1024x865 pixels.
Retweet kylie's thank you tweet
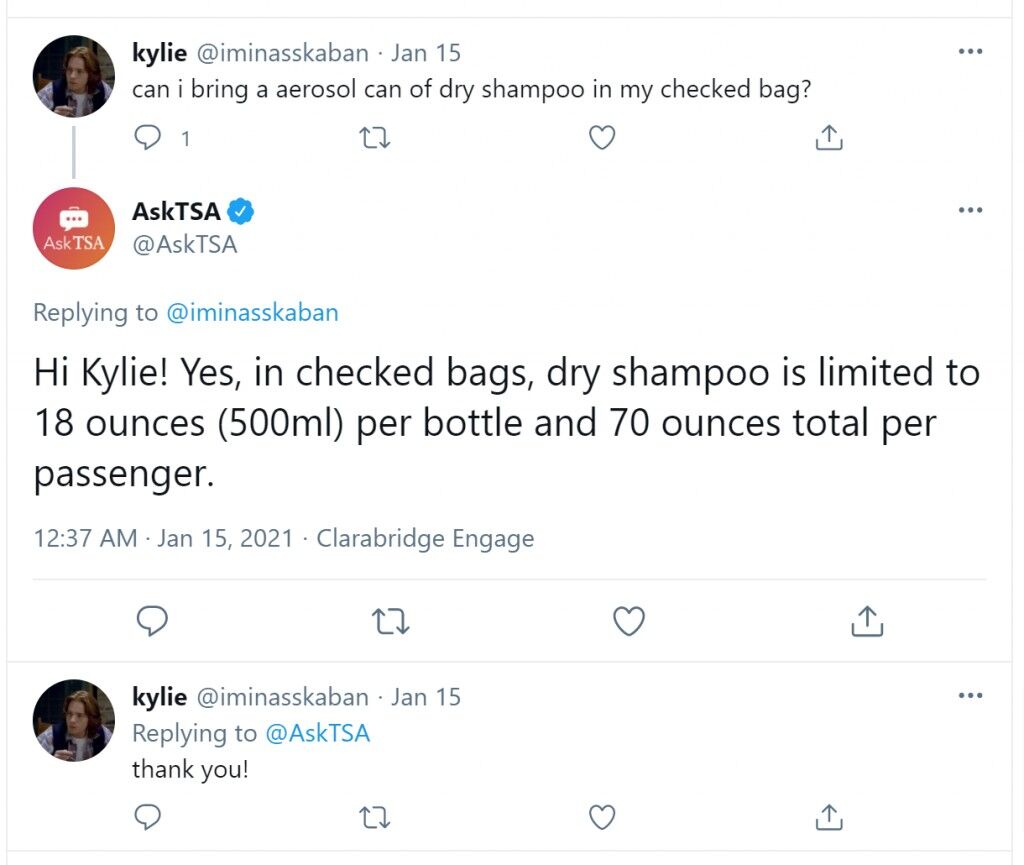coord(375,817)
